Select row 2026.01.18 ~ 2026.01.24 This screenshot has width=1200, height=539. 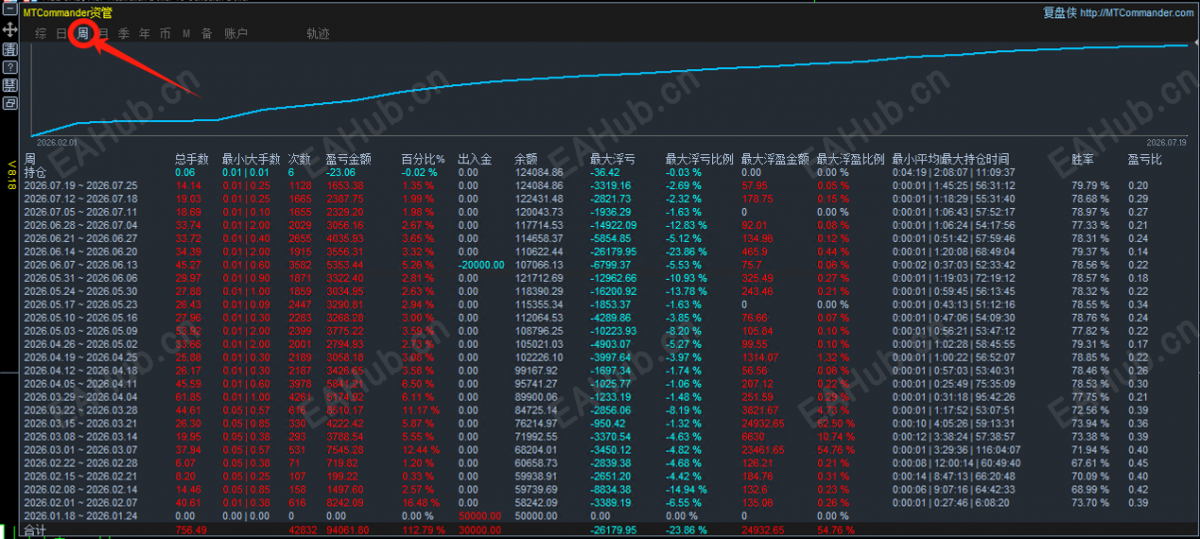81,516
